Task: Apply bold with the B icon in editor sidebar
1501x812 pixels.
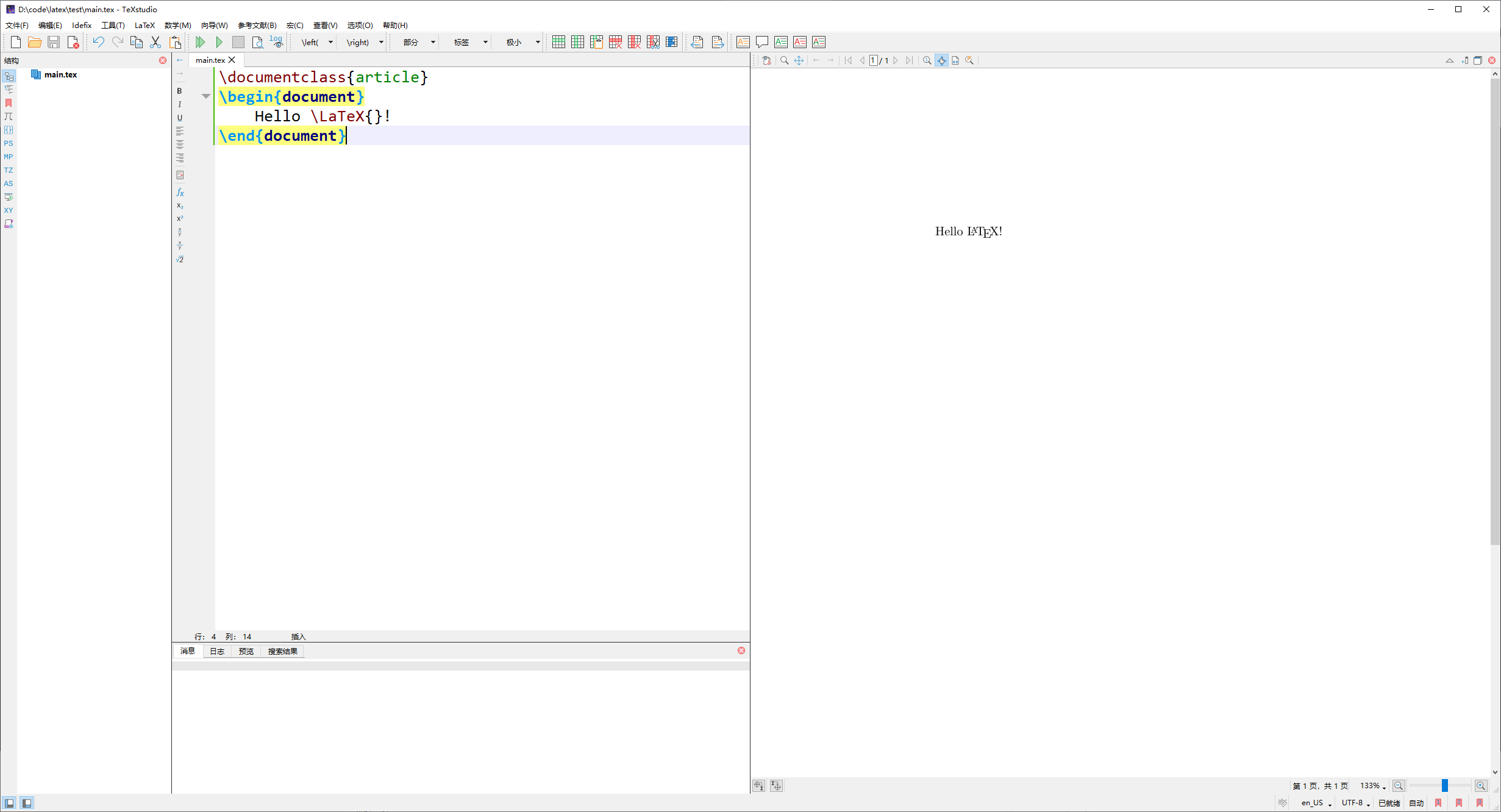Action: 179,91
